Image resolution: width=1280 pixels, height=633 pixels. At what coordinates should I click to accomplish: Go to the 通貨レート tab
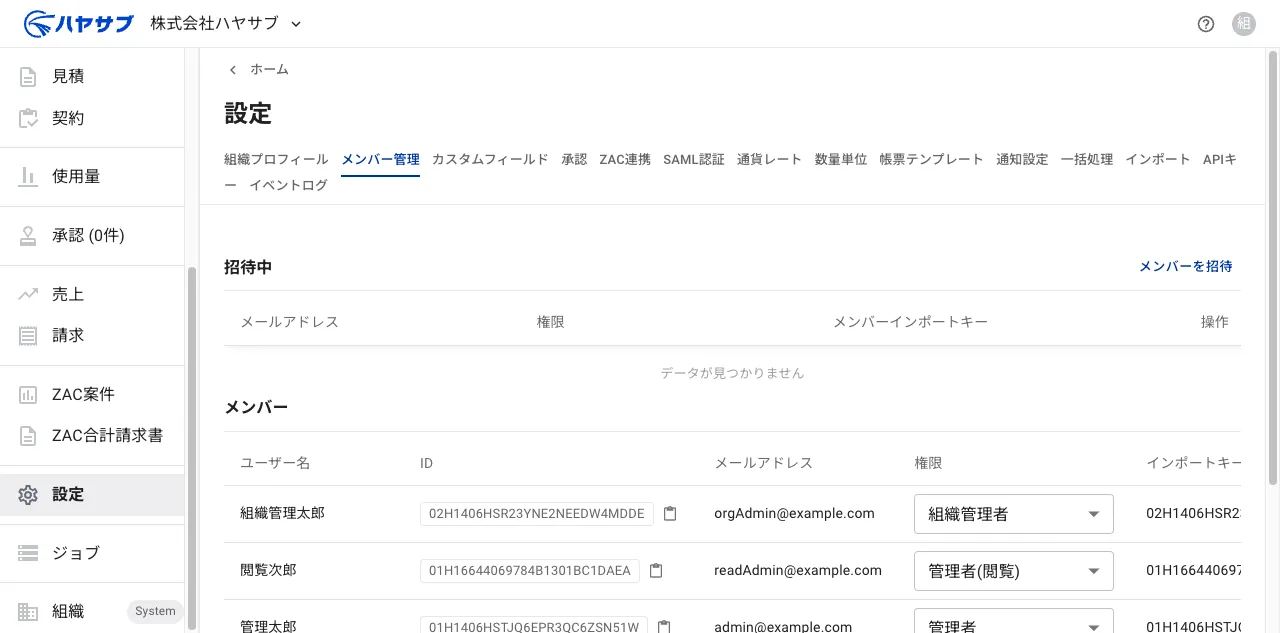pos(769,159)
